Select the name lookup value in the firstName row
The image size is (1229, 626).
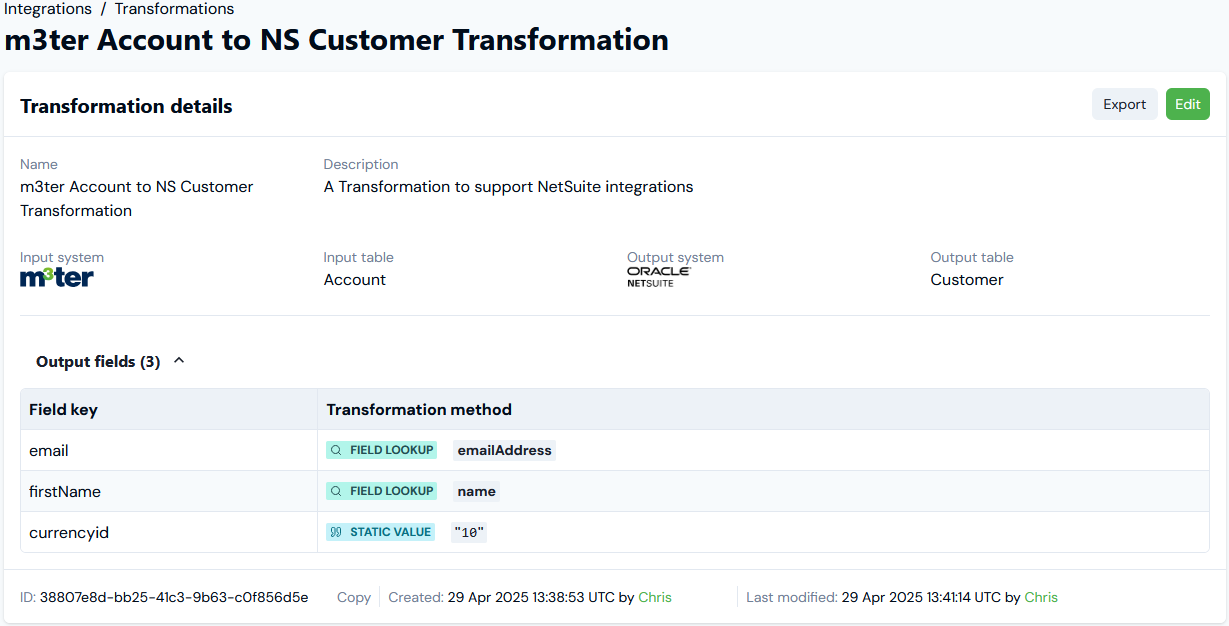pyautogui.click(x=476, y=491)
